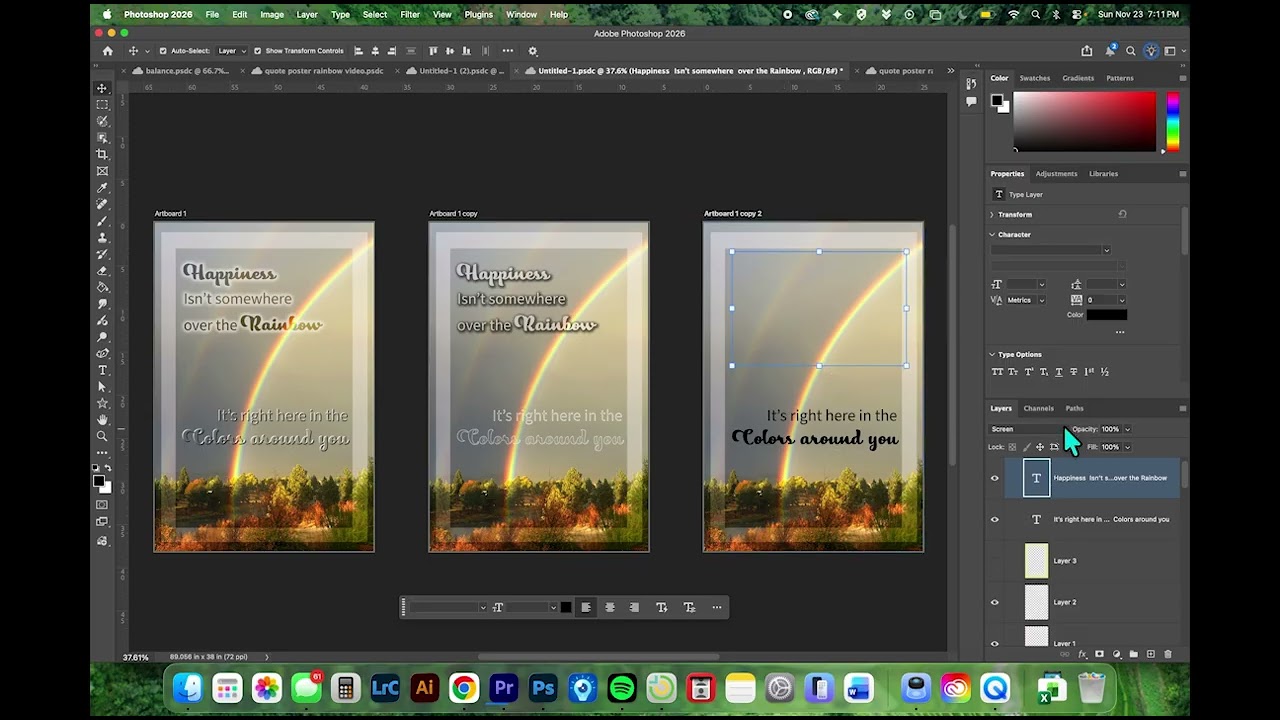Toggle Quick Mask mode
Image resolution: width=1280 pixels, height=720 pixels.
pyautogui.click(x=102, y=505)
